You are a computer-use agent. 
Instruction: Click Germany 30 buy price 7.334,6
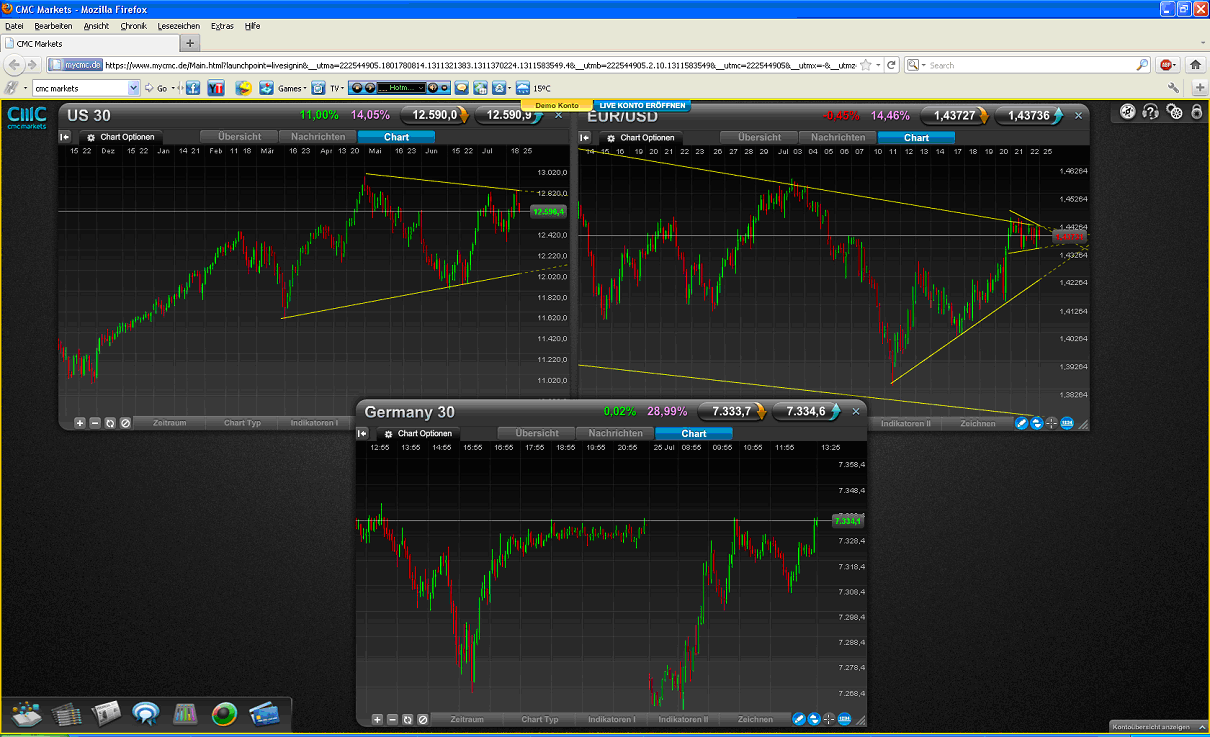click(806, 411)
